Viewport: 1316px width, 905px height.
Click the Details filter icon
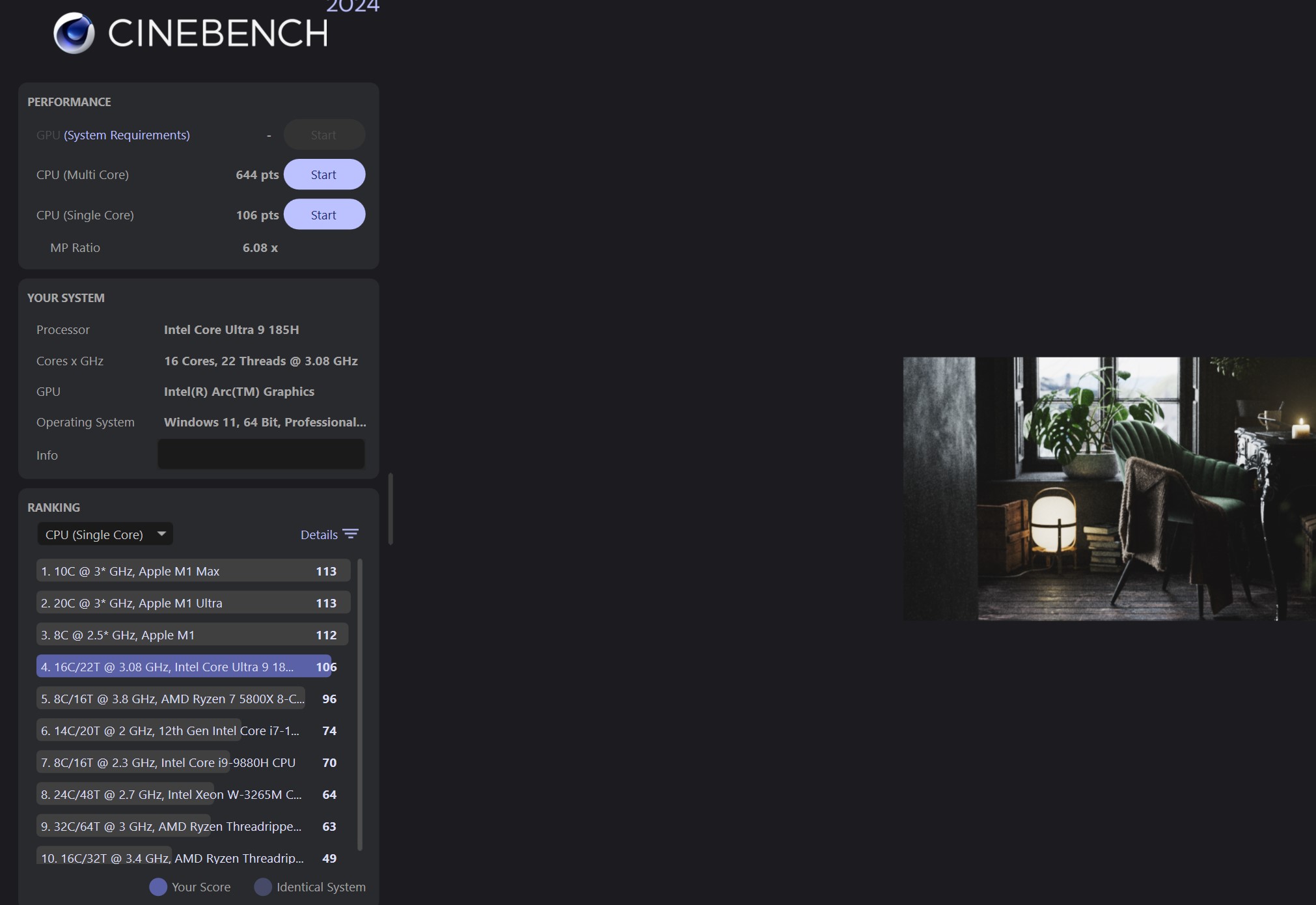click(x=351, y=535)
